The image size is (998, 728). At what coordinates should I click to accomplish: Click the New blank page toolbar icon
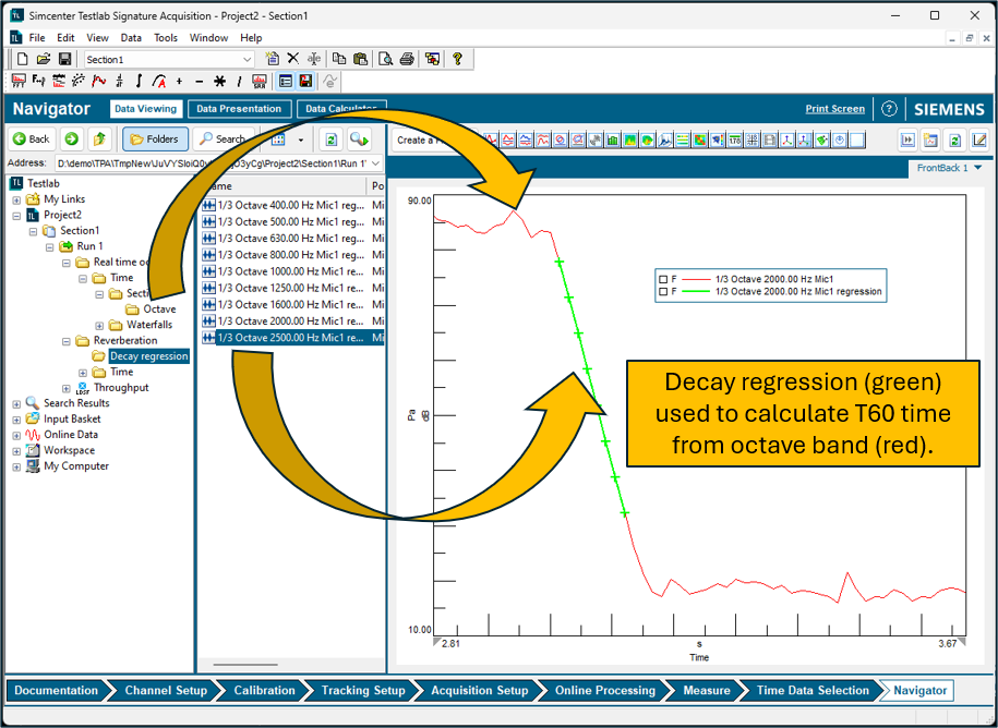23,59
